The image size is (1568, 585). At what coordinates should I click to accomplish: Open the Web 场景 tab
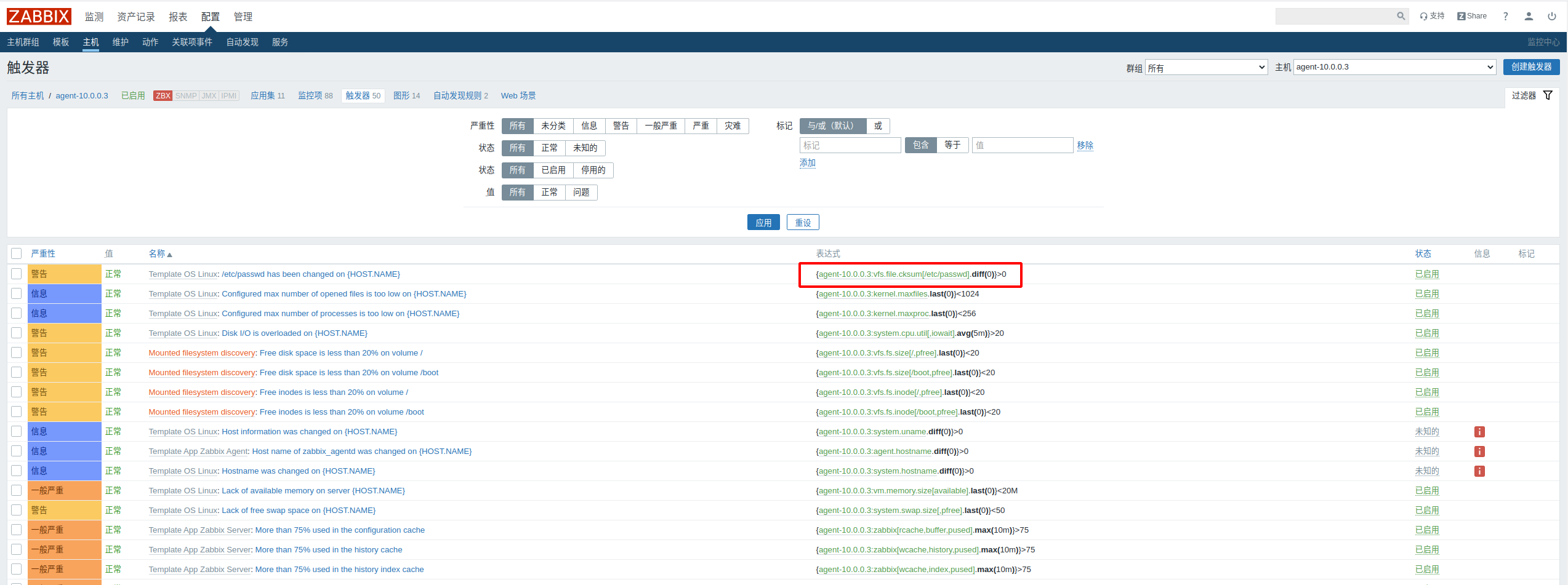point(518,95)
